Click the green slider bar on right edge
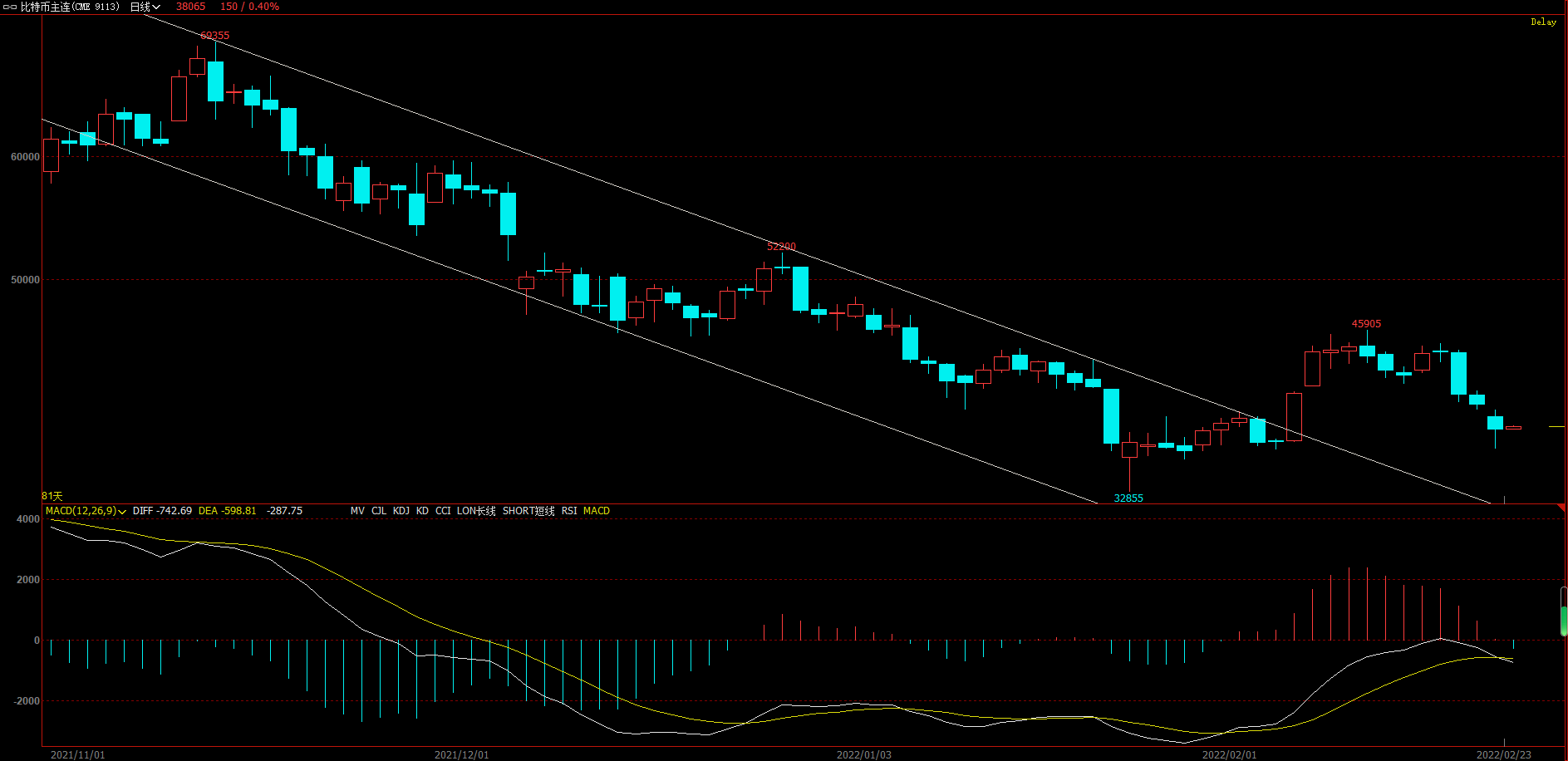 tap(1564, 619)
